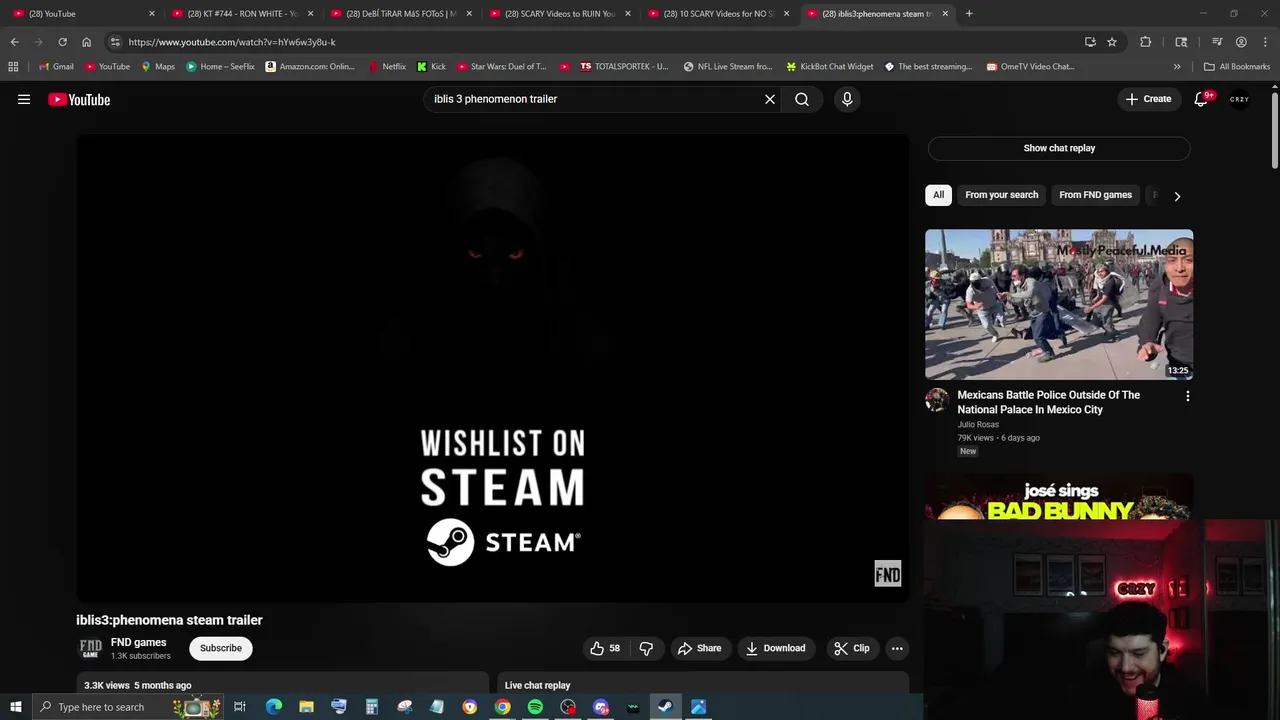Open Microsoft Edge from taskbar
The image size is (1280, 720).
click(x=273, y=707)
